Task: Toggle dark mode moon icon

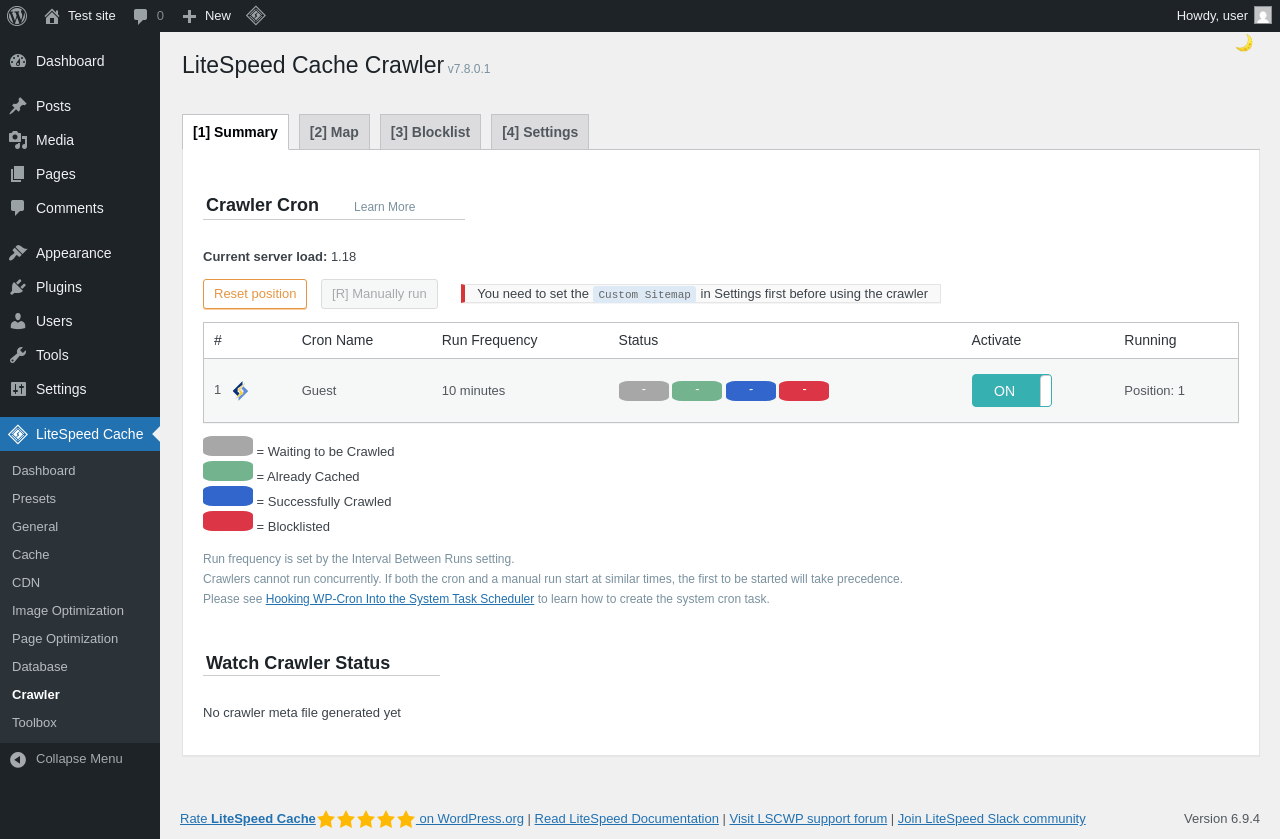Action: pos(1244,43)
